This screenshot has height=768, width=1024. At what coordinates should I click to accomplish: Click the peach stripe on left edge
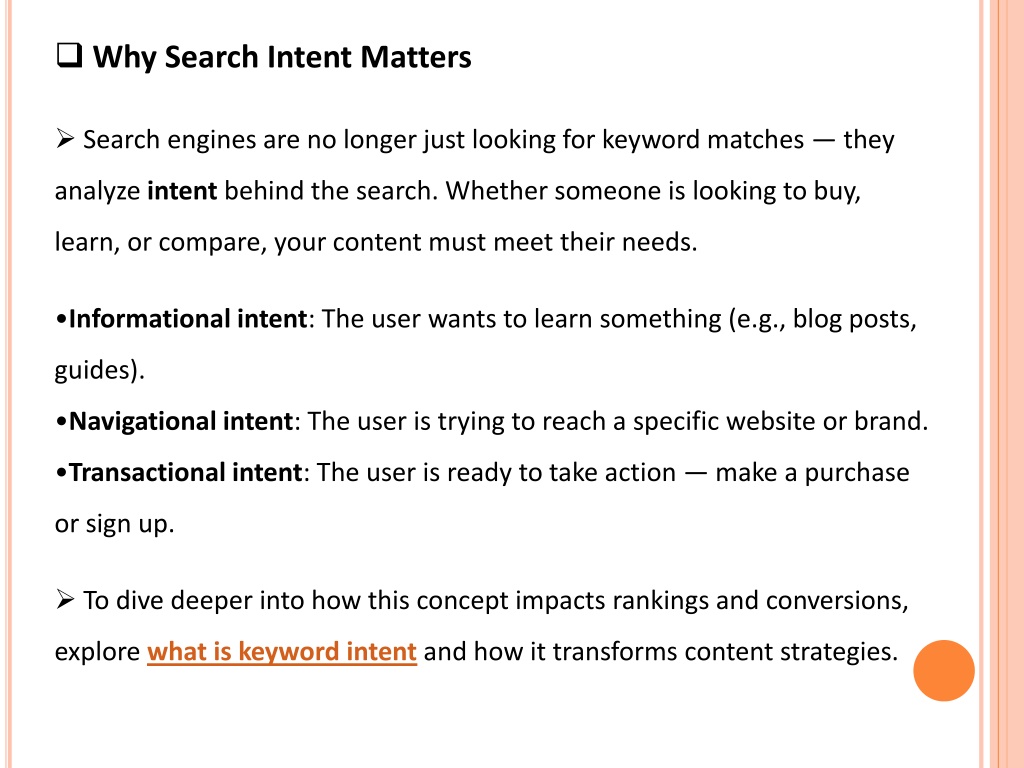[x=8, y=384]
